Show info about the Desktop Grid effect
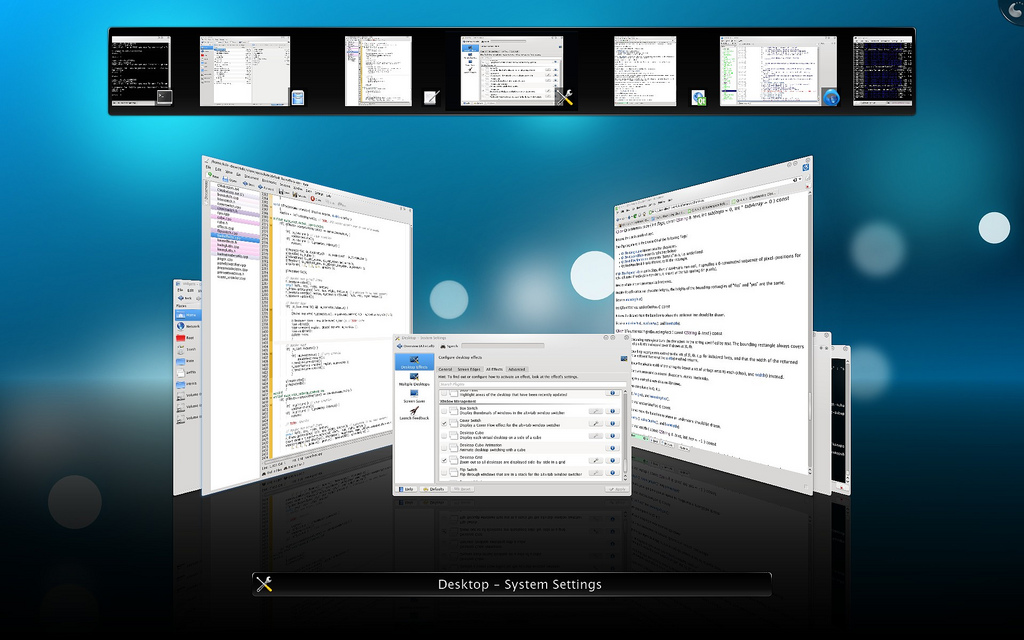1024x640 pixels. [613, 459]
